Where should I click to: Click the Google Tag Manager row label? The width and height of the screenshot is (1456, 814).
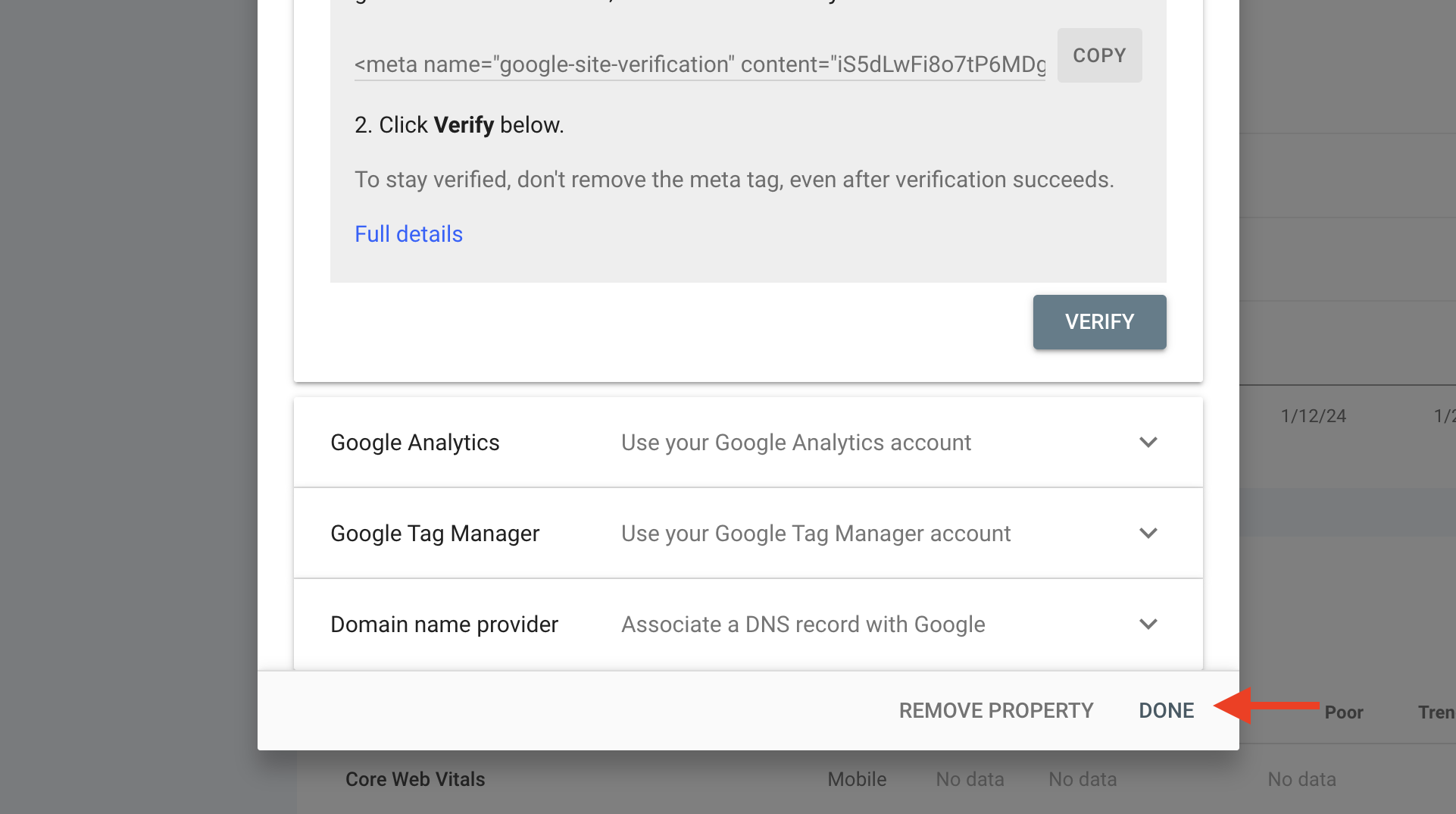tap(434, 533)
